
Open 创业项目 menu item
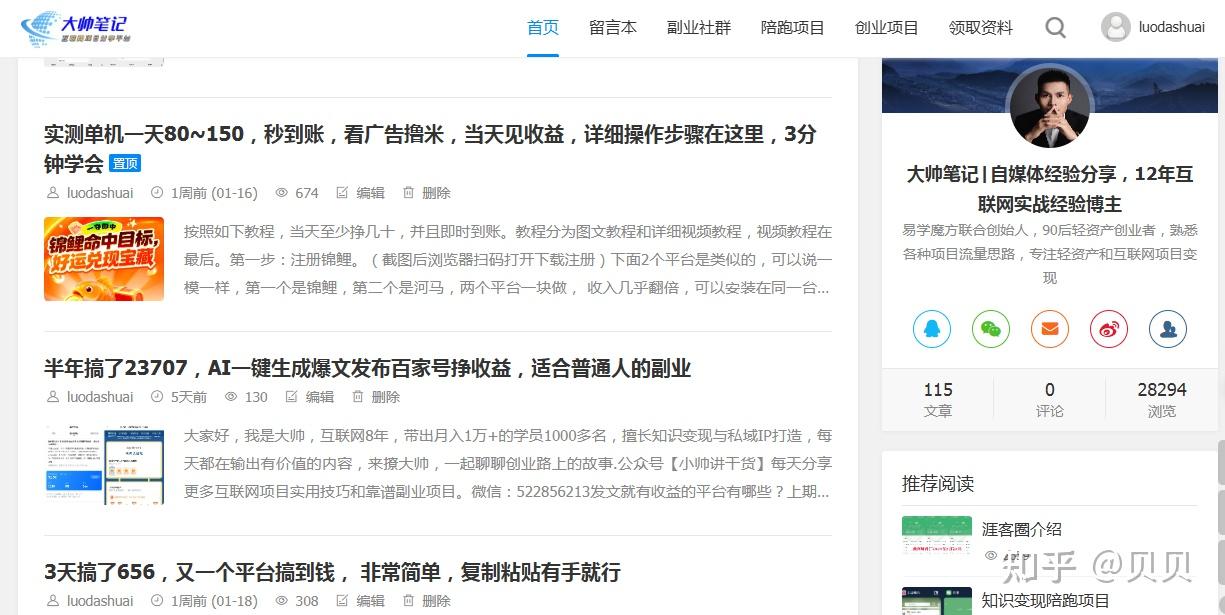tap(887, 28)
